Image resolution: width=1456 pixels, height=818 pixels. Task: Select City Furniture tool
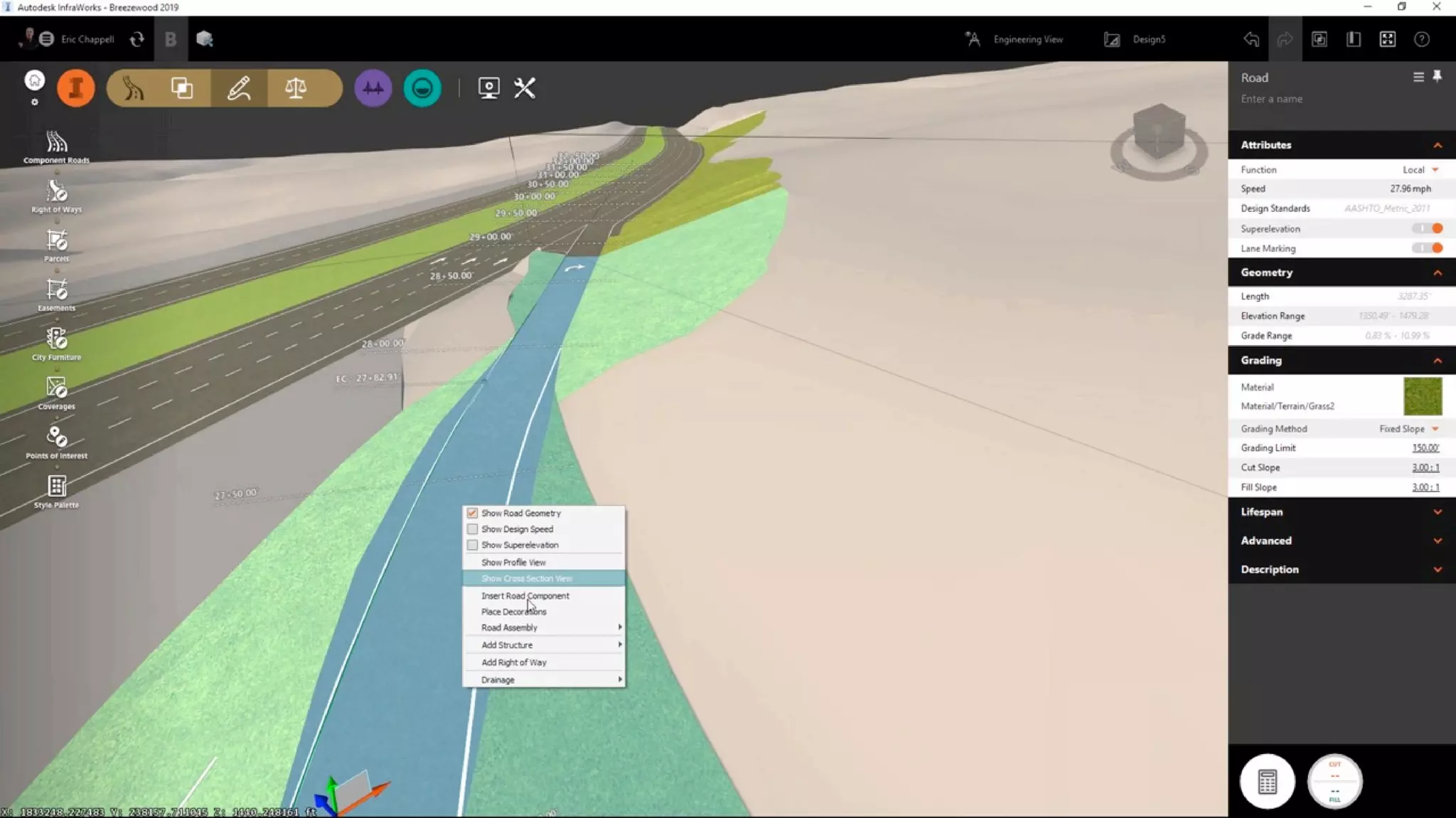(56, 344)
